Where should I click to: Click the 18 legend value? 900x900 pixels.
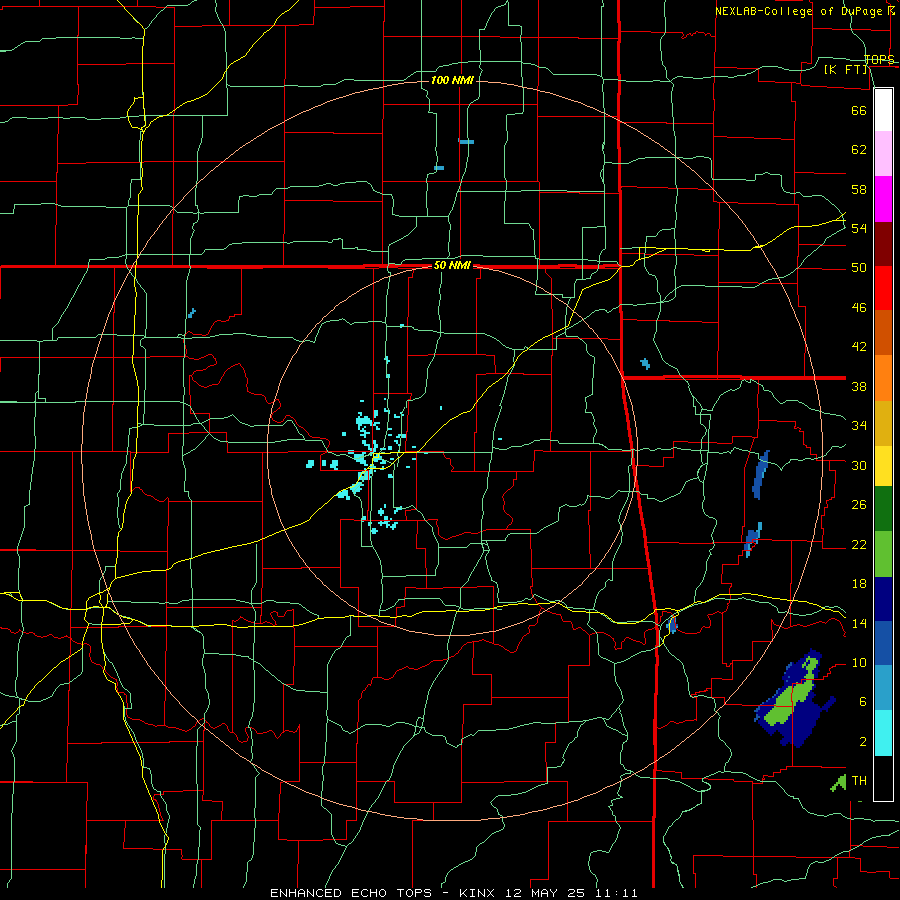click(x=859, y=584)
